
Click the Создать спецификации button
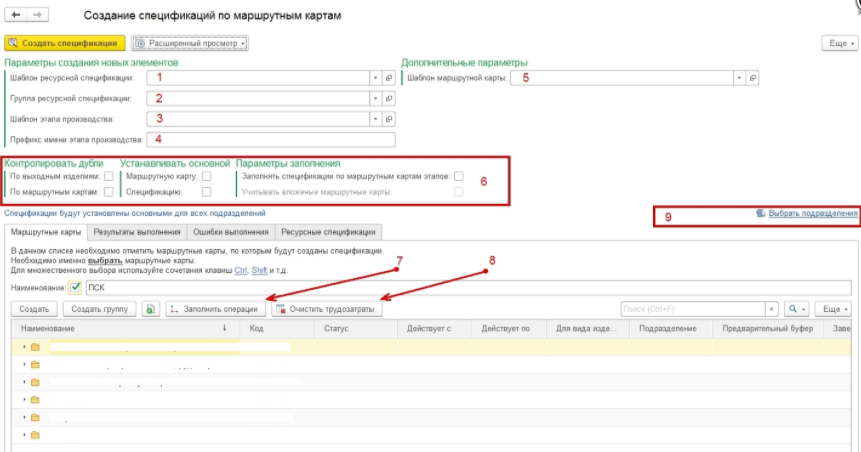(x=65, y=43)
